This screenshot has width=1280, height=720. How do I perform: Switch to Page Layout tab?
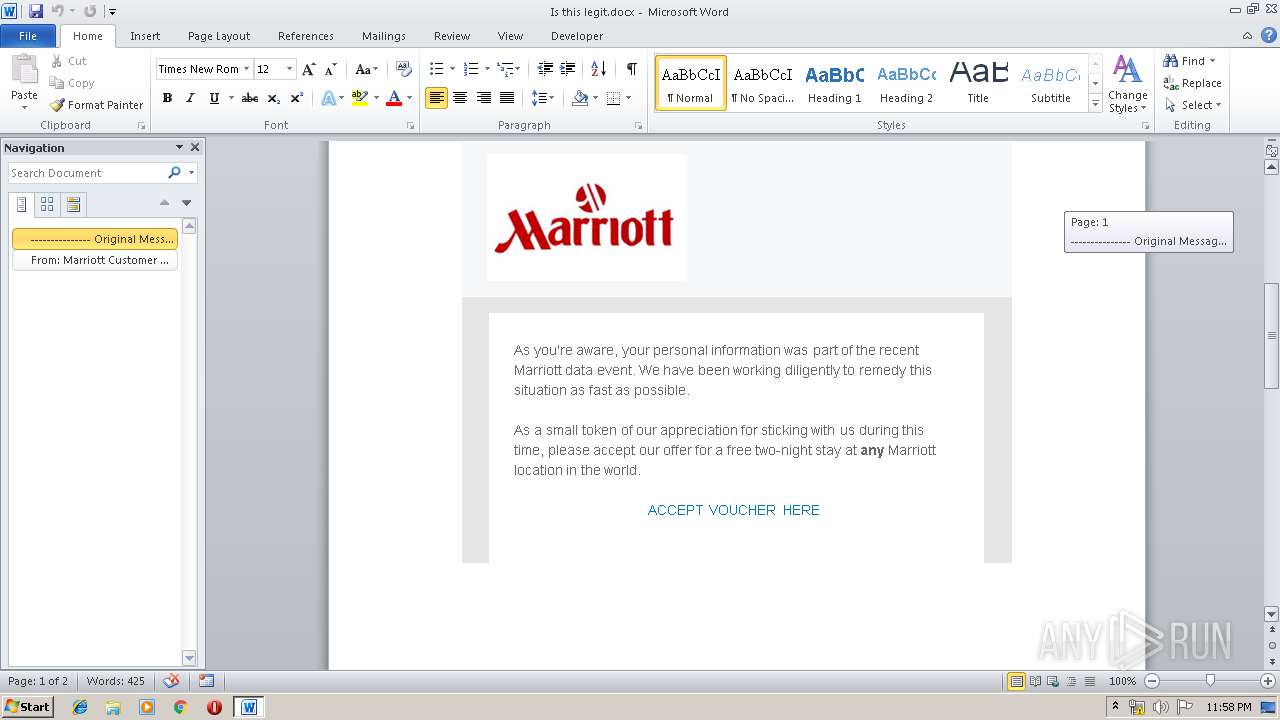click(x=219, y=36)
